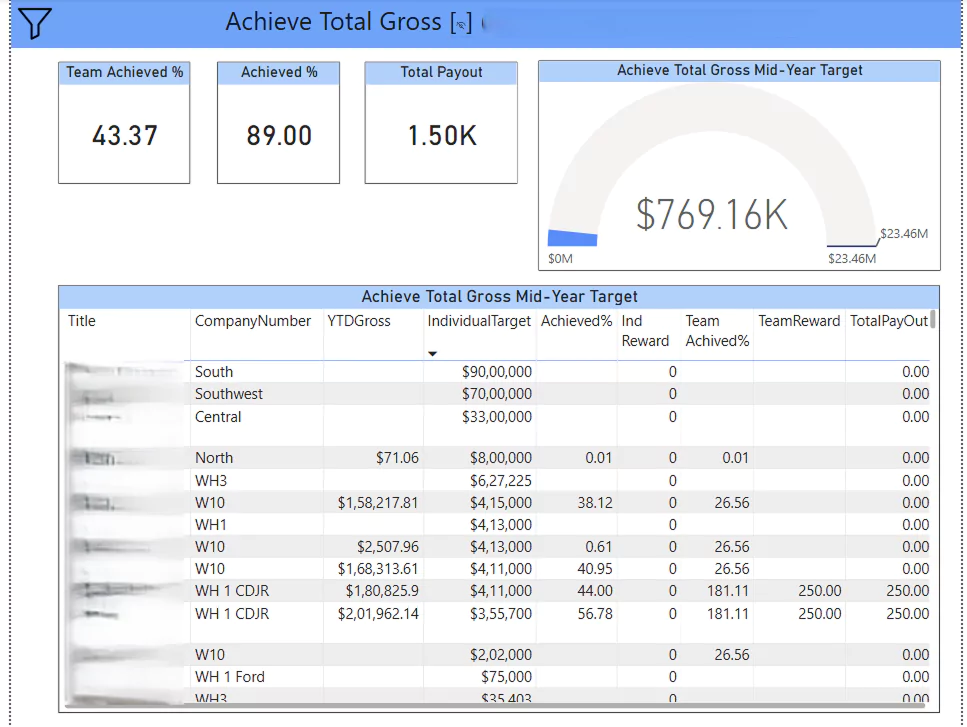Click the Achieve Total Gross table title

tap(499, 296)
